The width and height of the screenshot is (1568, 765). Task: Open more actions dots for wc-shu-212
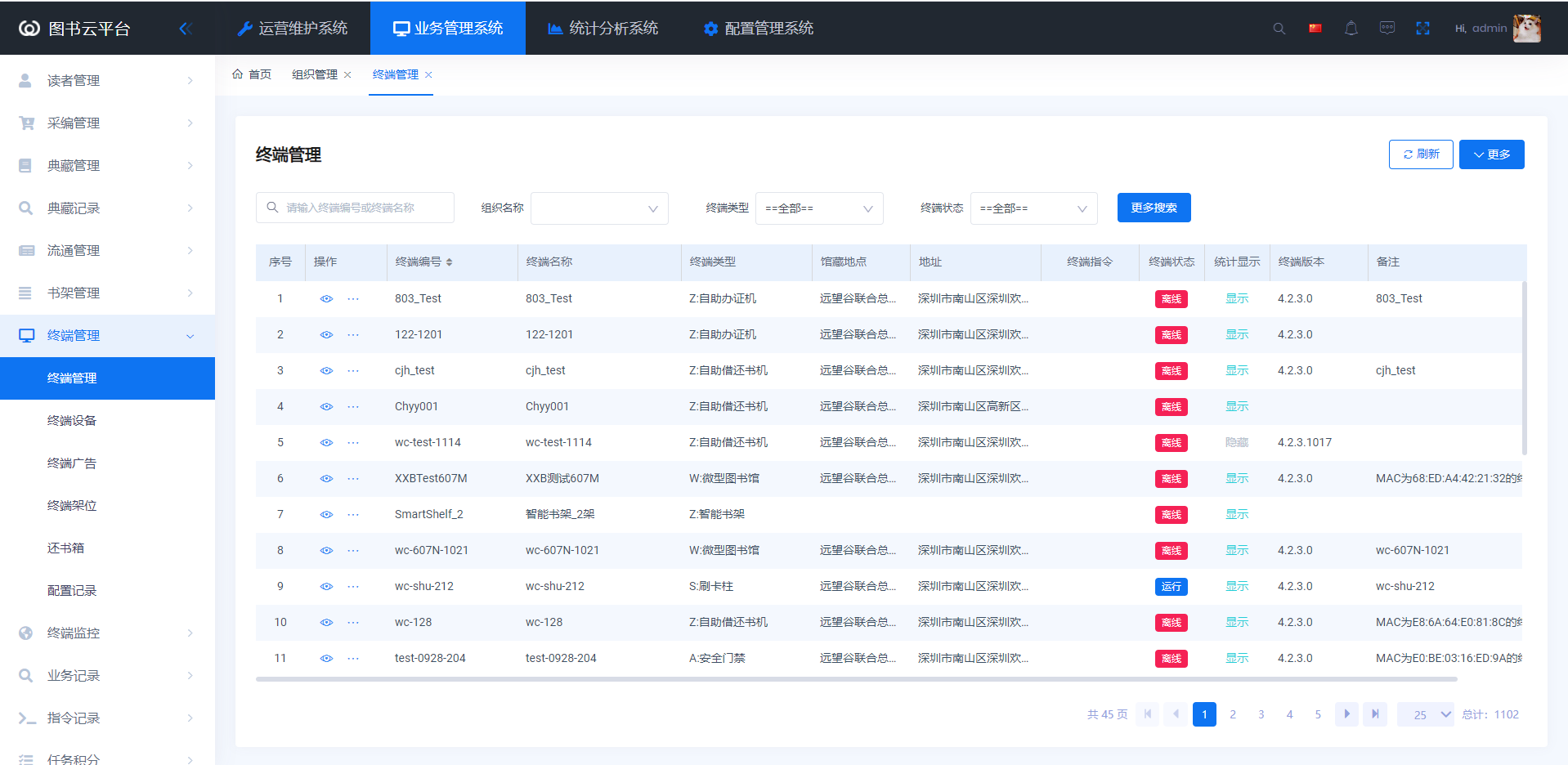point(353,587)
